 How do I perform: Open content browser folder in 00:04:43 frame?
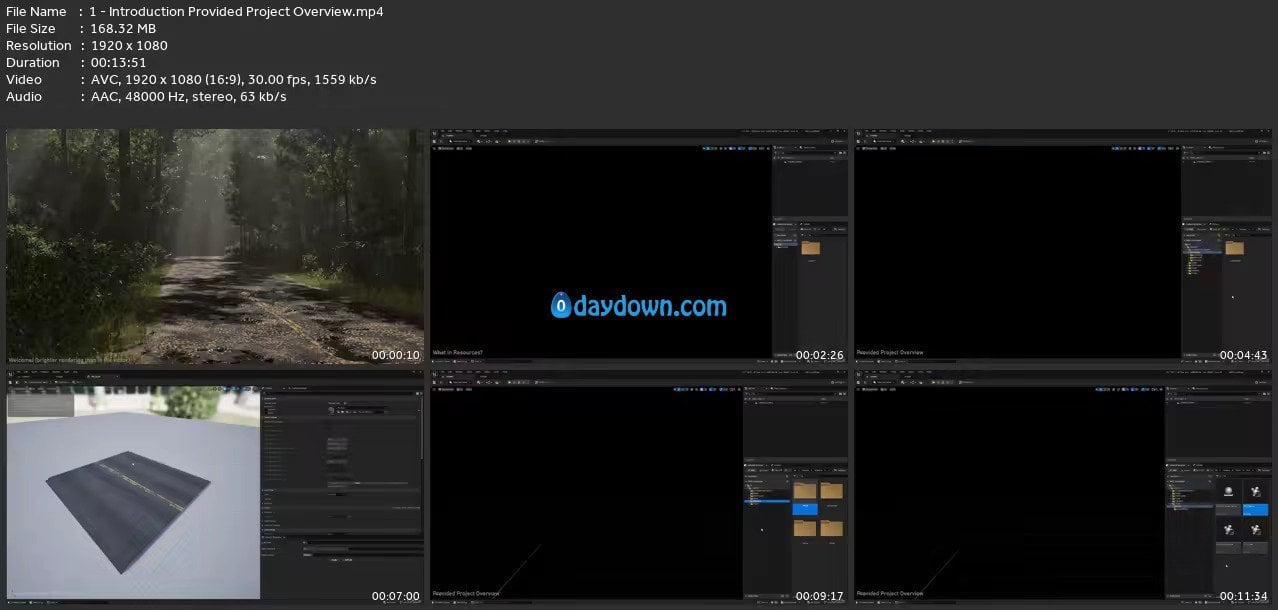click(1234, 248)
